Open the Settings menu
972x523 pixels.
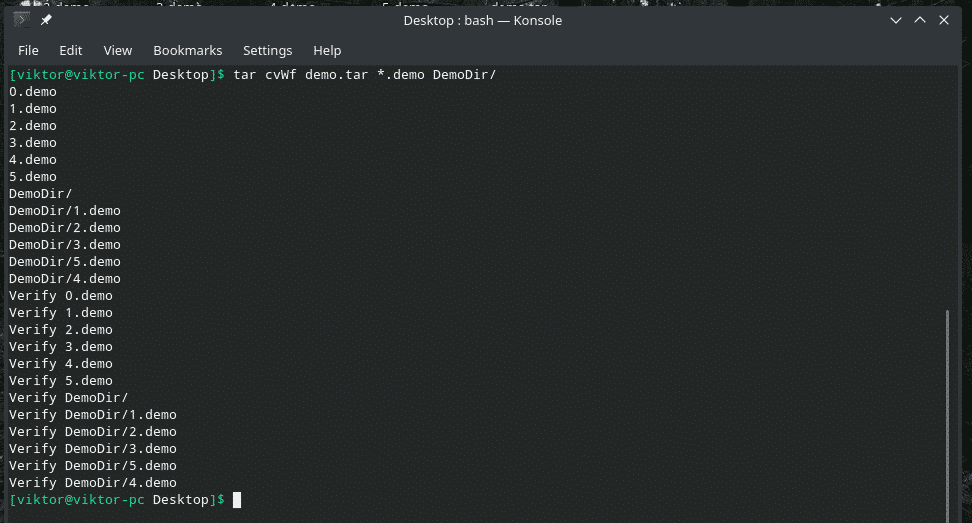(267, 50)
